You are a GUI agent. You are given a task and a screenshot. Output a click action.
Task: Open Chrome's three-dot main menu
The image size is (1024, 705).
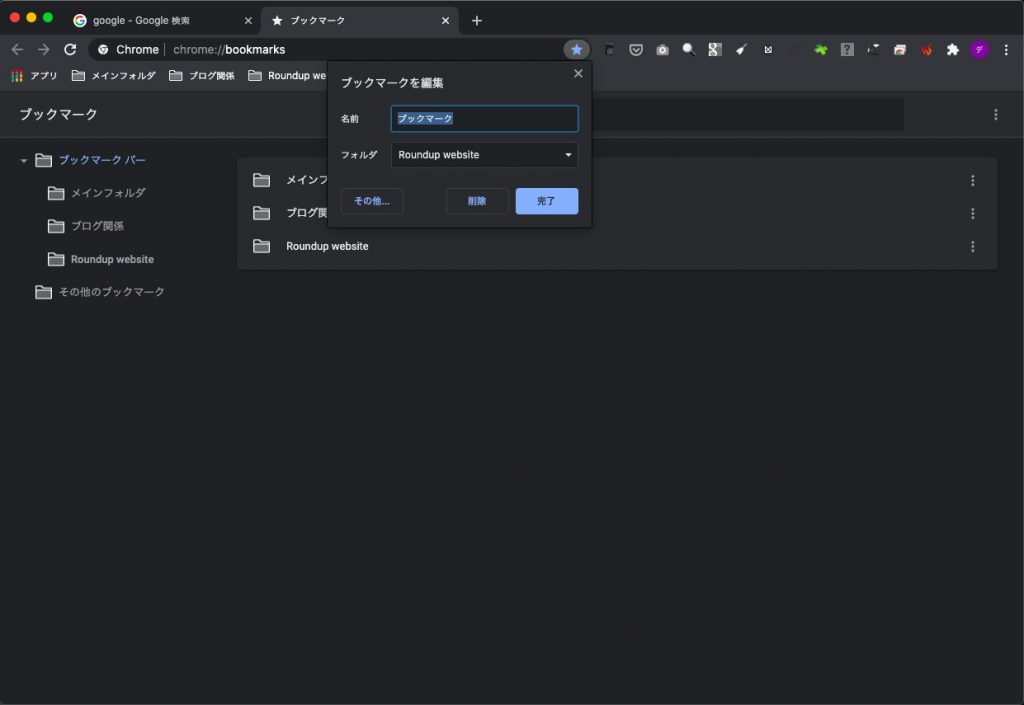click(x=1006, y=50)
